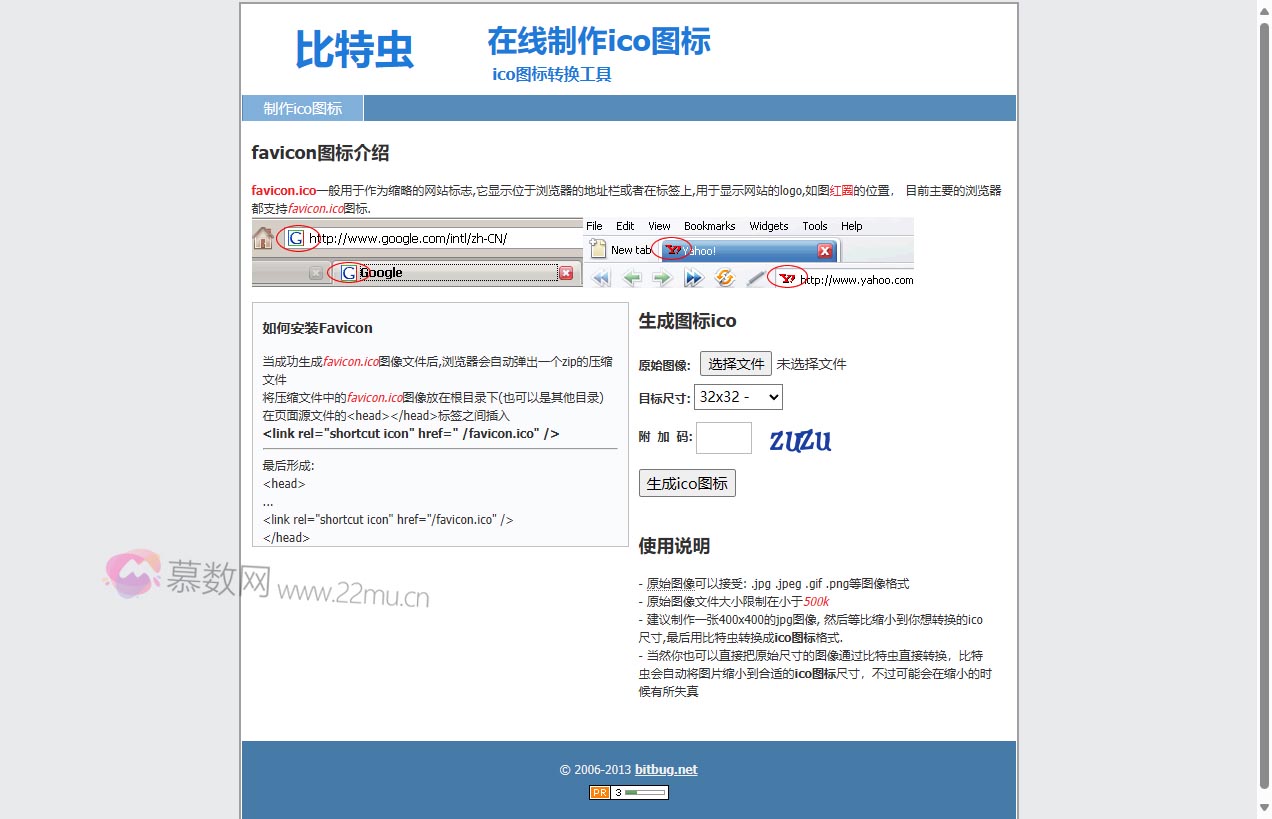Click the 附加码 captcha input field

click(723, 437)
